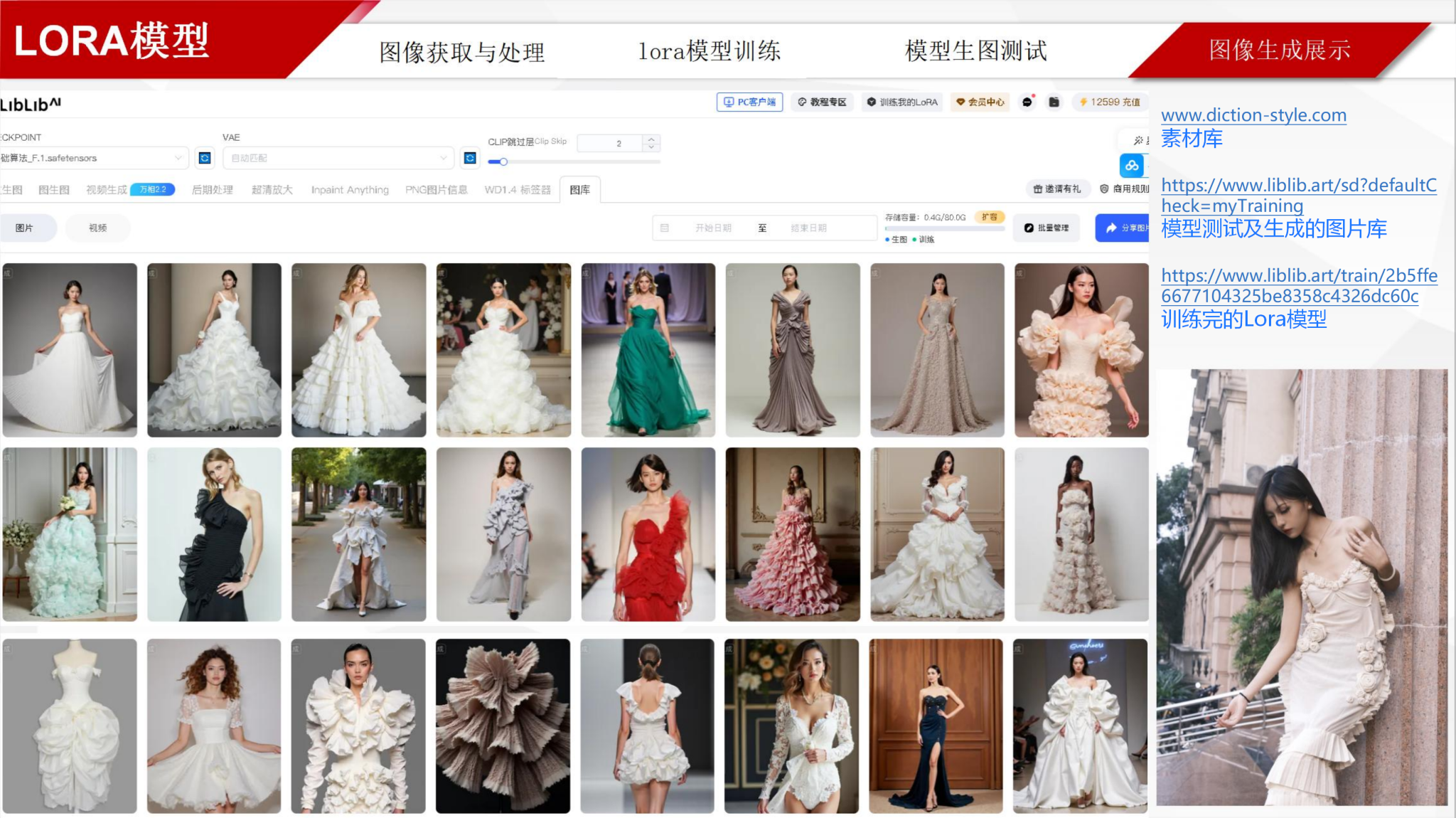Click the 批量管理 batch manage button
The image size is (1456, 818).
pyautogui.click(x=1046, y=228)
